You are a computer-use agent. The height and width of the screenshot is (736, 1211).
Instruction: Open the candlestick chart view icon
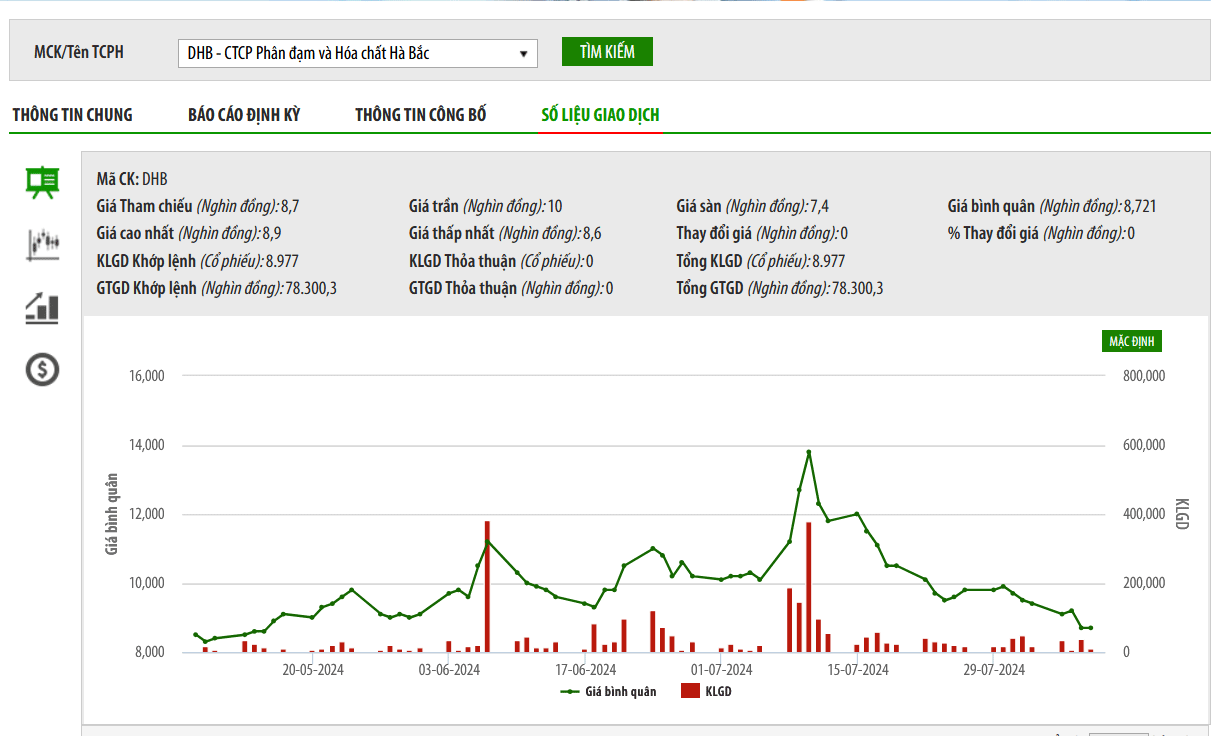[x=42, y=243]
